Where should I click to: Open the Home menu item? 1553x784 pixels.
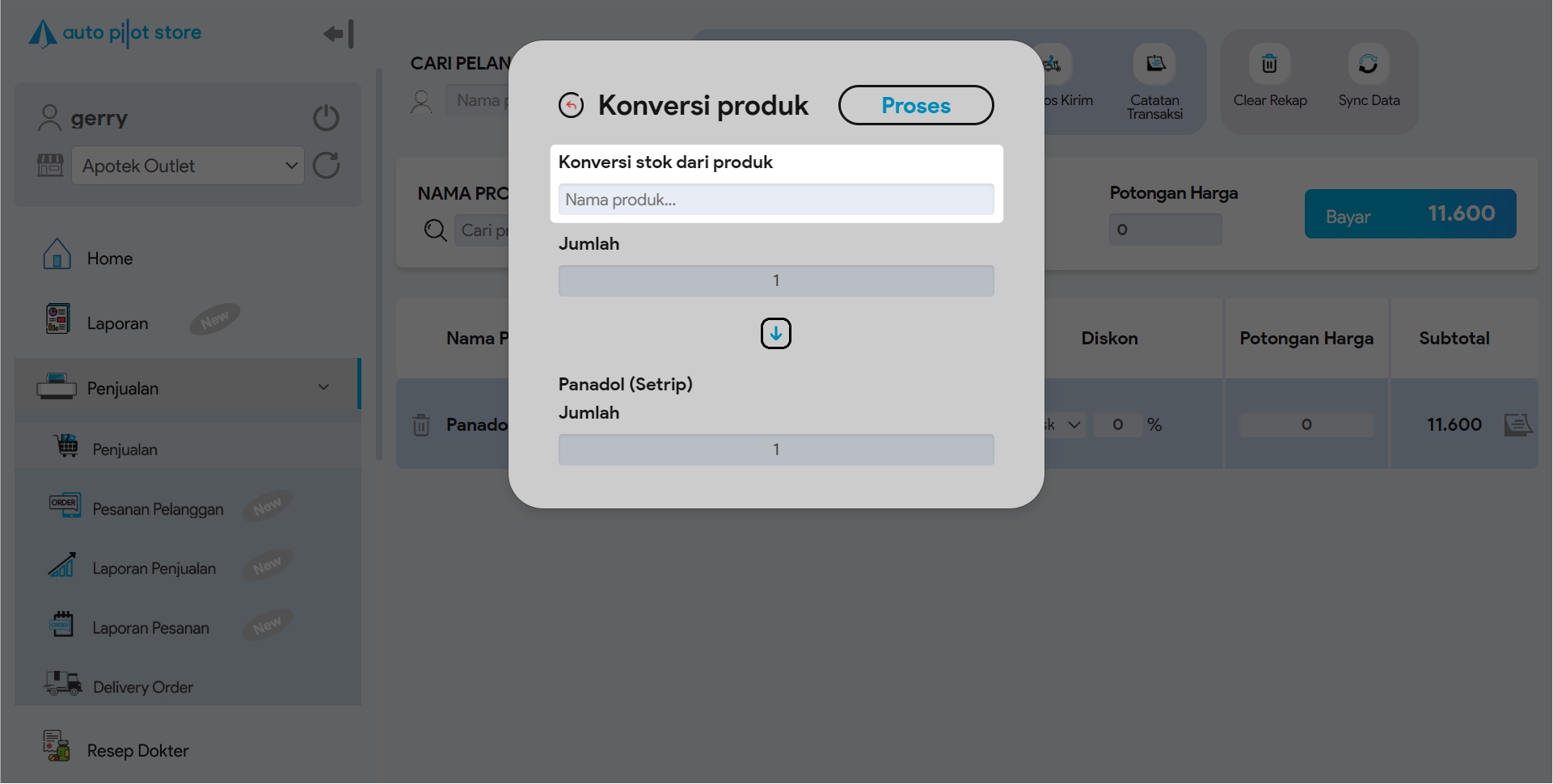tap(109, 259)
